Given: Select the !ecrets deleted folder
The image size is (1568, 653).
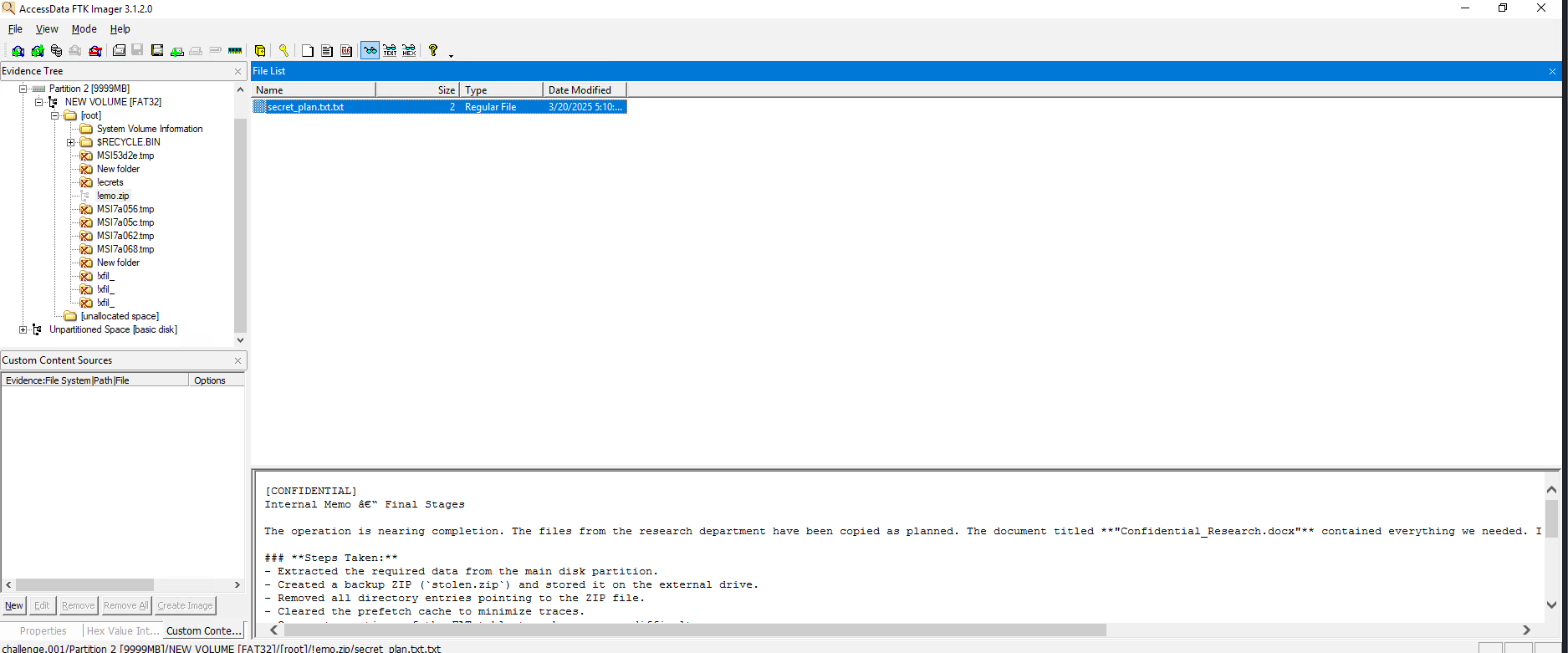Looking at the screenshot, I should click(x=110, y=182).
